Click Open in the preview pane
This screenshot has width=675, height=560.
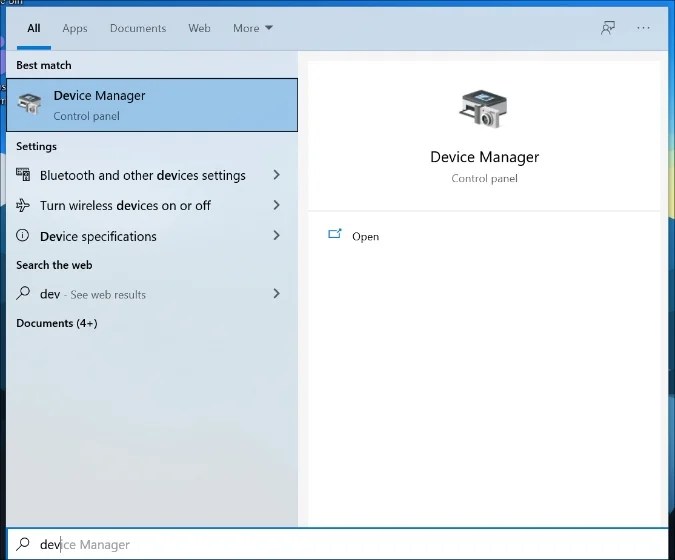pos(365,237)
